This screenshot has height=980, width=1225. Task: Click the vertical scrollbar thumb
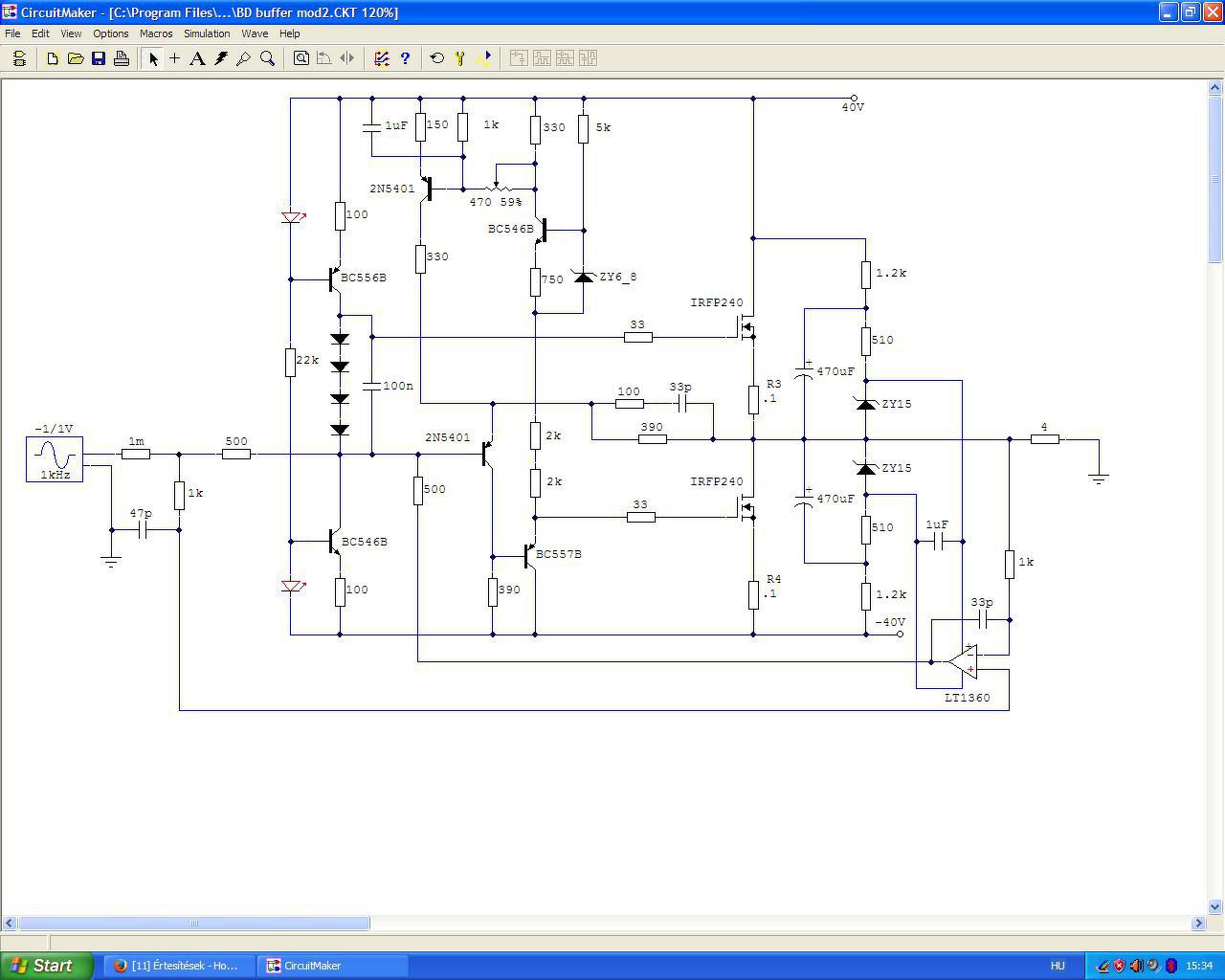tap(1216, 179)
